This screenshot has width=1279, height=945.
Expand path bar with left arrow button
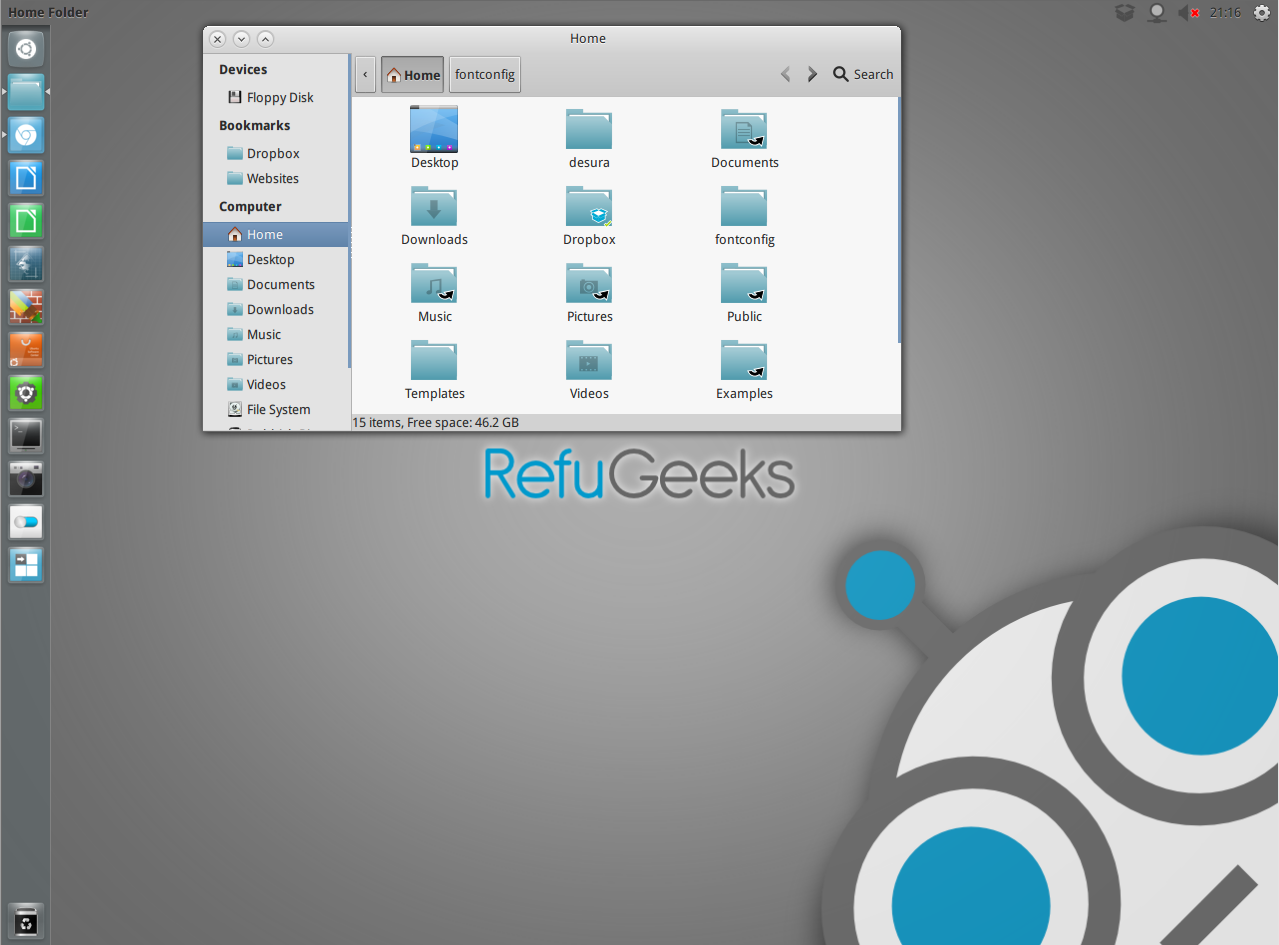tap(365, 75)
